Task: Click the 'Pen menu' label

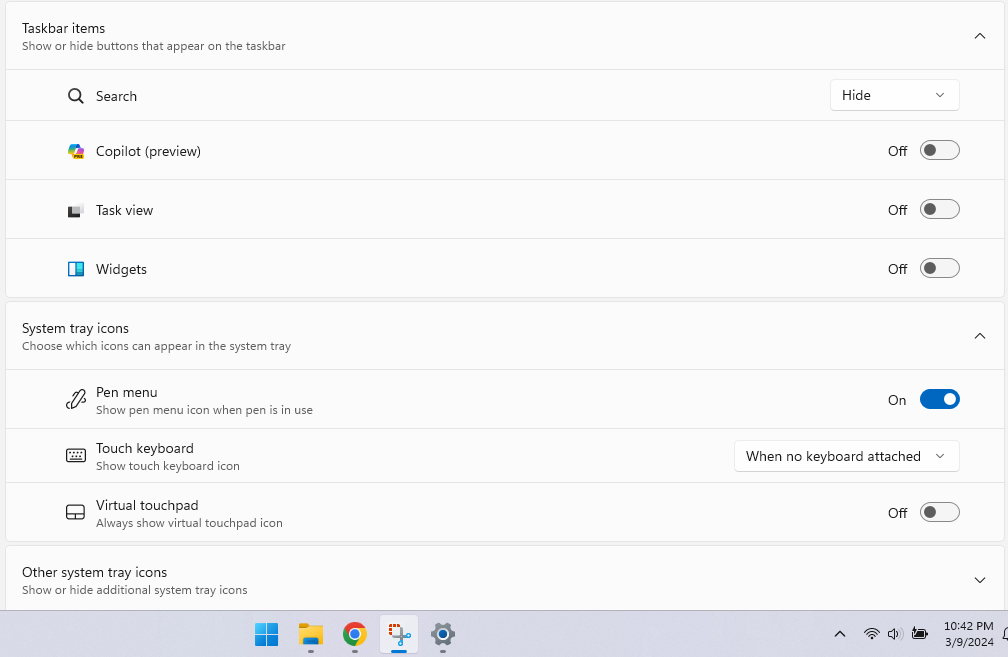Action: (x=127, y=392)
